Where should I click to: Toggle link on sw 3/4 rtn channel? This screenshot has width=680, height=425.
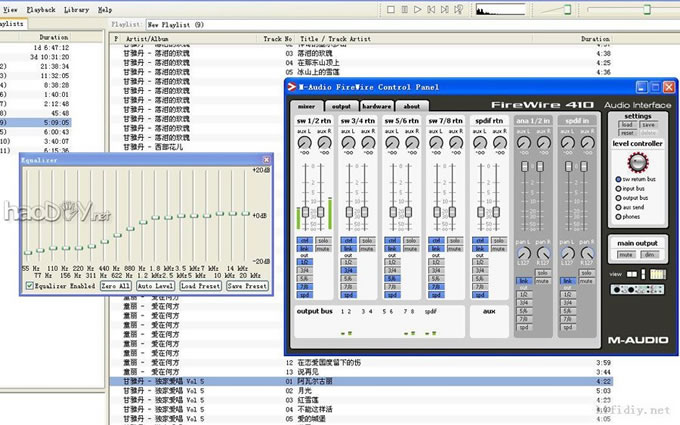347,249
